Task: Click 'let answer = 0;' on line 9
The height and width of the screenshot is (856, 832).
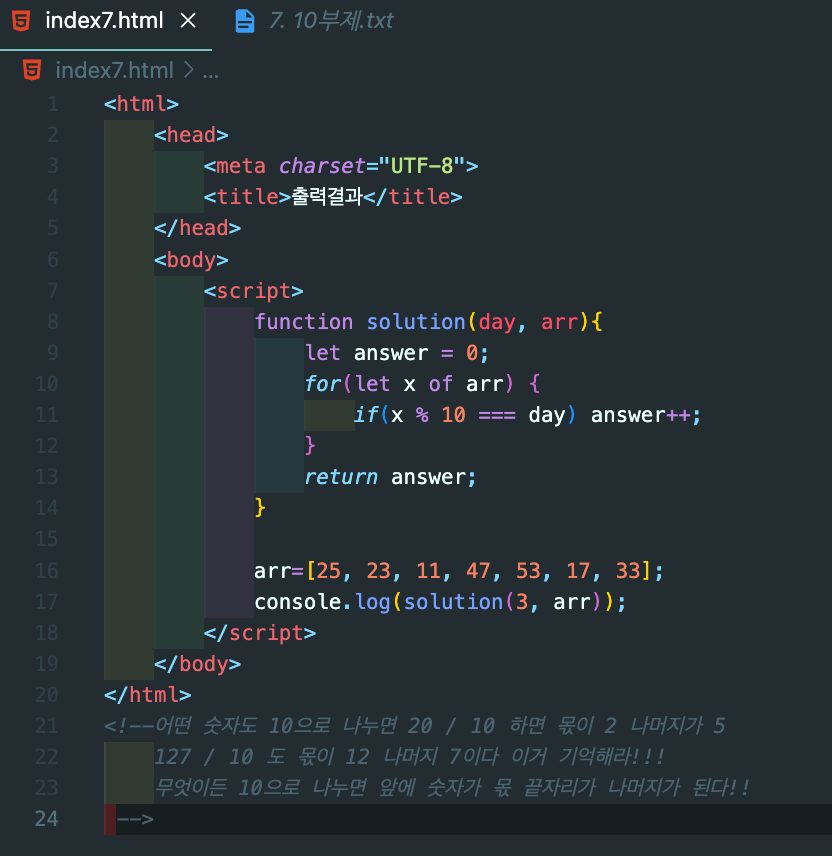Action: 397,353
